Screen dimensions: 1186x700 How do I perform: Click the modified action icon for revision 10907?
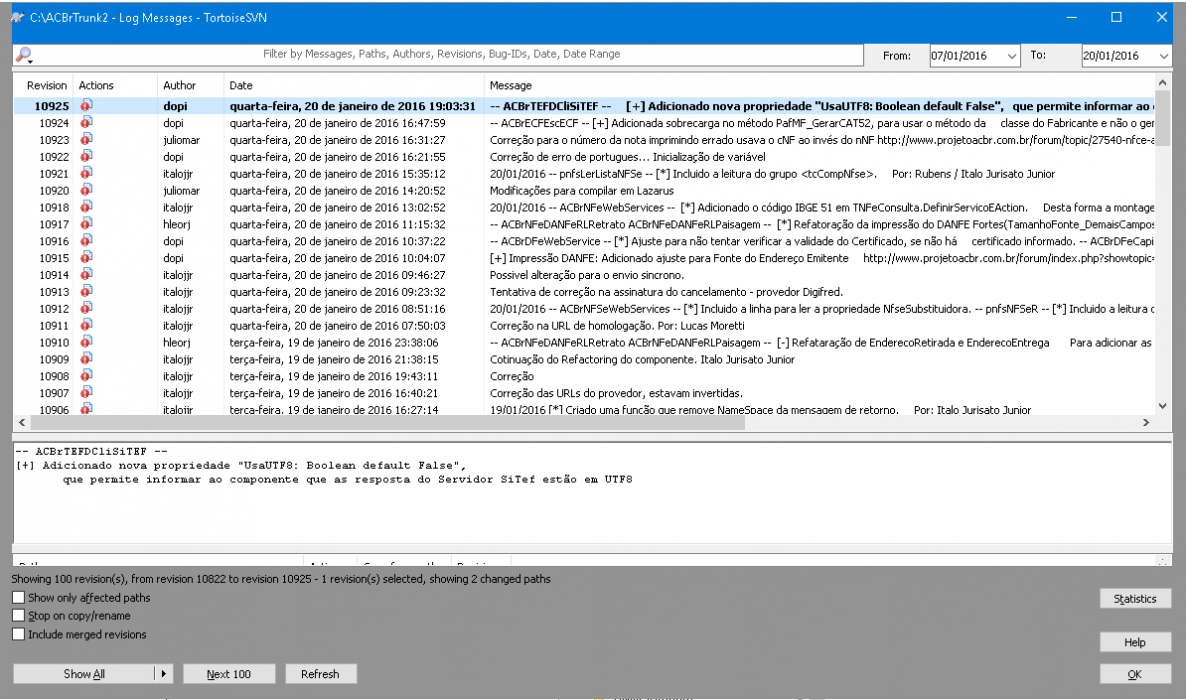(86, 393)
